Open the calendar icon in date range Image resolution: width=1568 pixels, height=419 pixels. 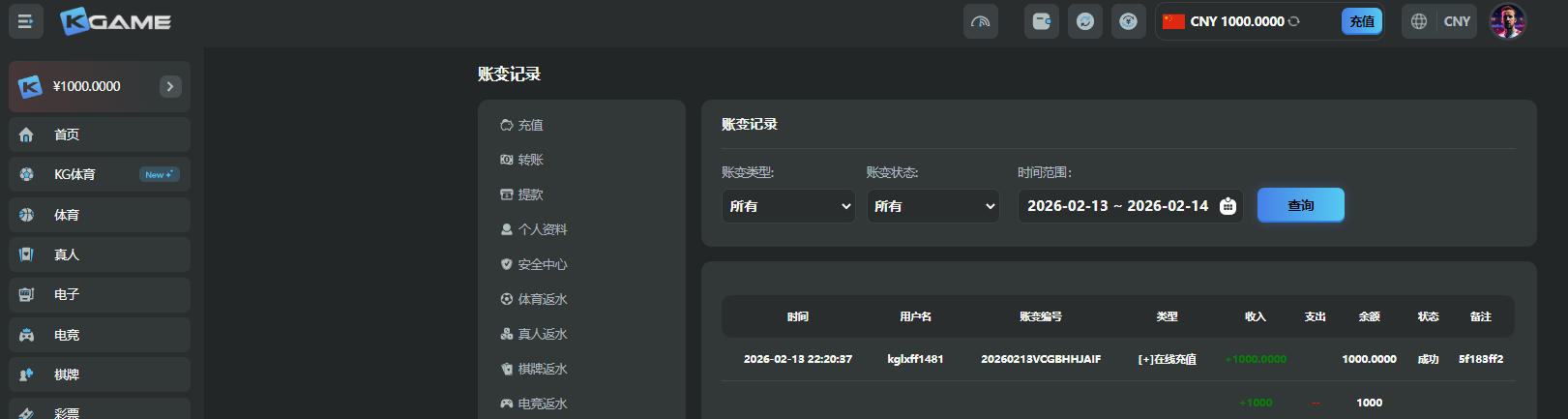click(1228, 206)
